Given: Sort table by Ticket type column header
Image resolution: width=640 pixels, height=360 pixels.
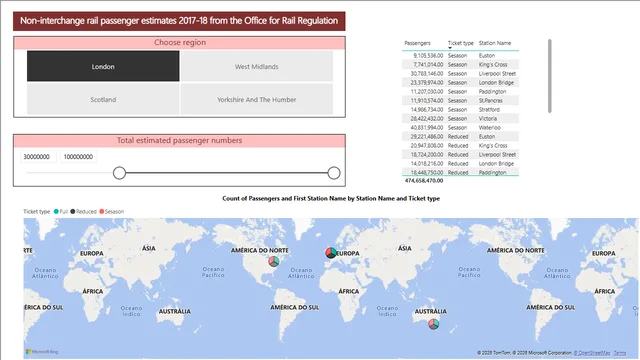Looking at the screenshot, I should [460, 43].
